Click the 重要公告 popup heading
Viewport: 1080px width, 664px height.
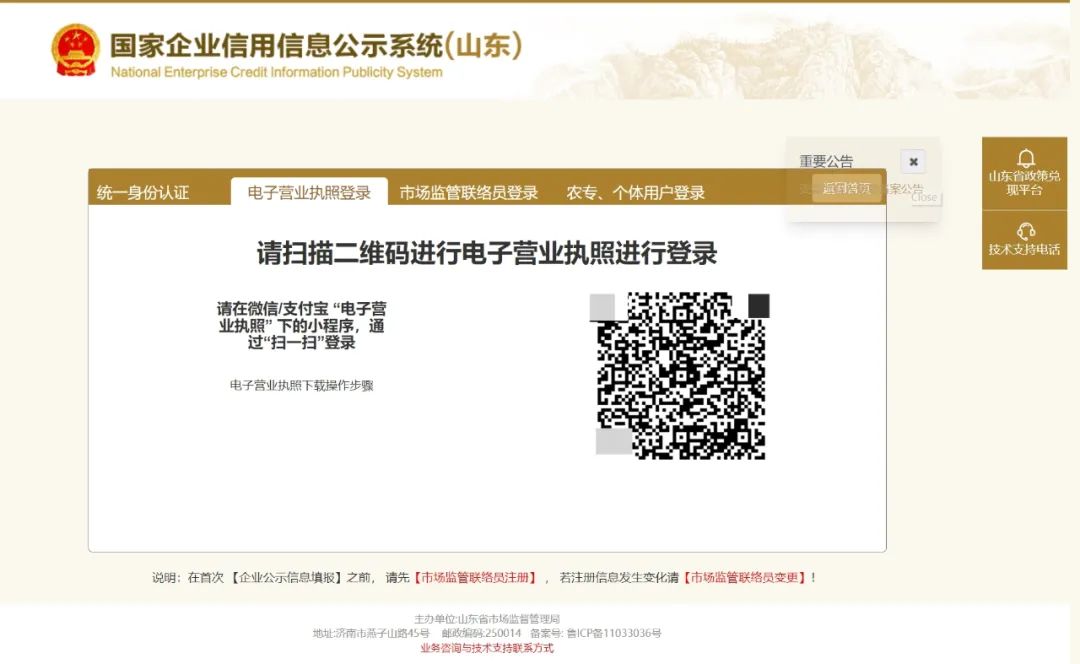point(826,162)
